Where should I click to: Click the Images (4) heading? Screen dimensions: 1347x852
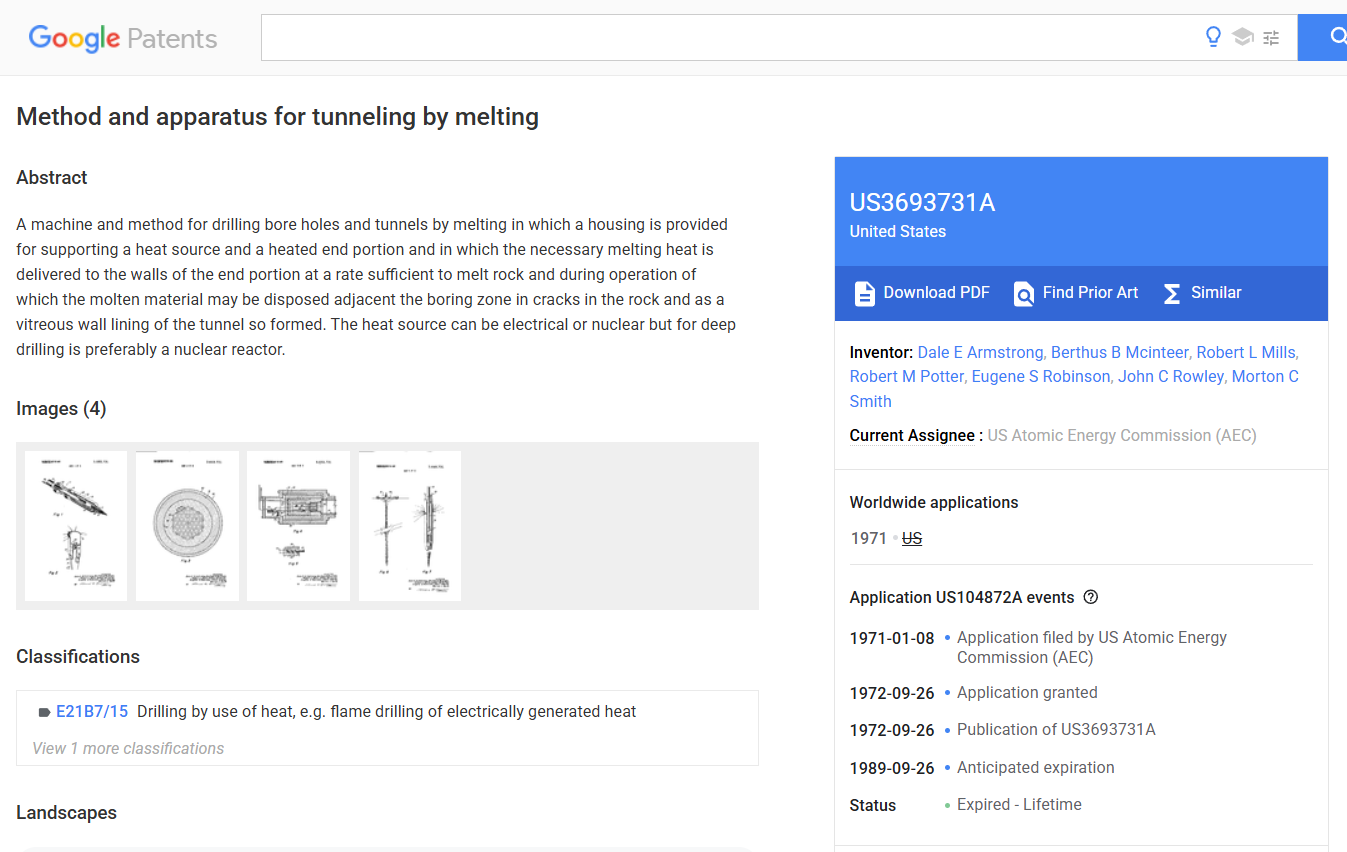click(x=61, y=409)
